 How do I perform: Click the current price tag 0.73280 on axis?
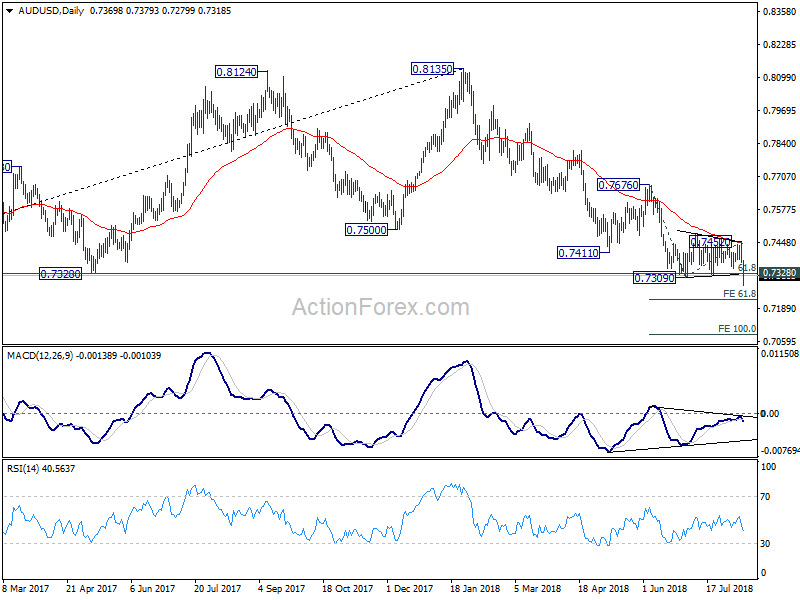tap(779, 273)
